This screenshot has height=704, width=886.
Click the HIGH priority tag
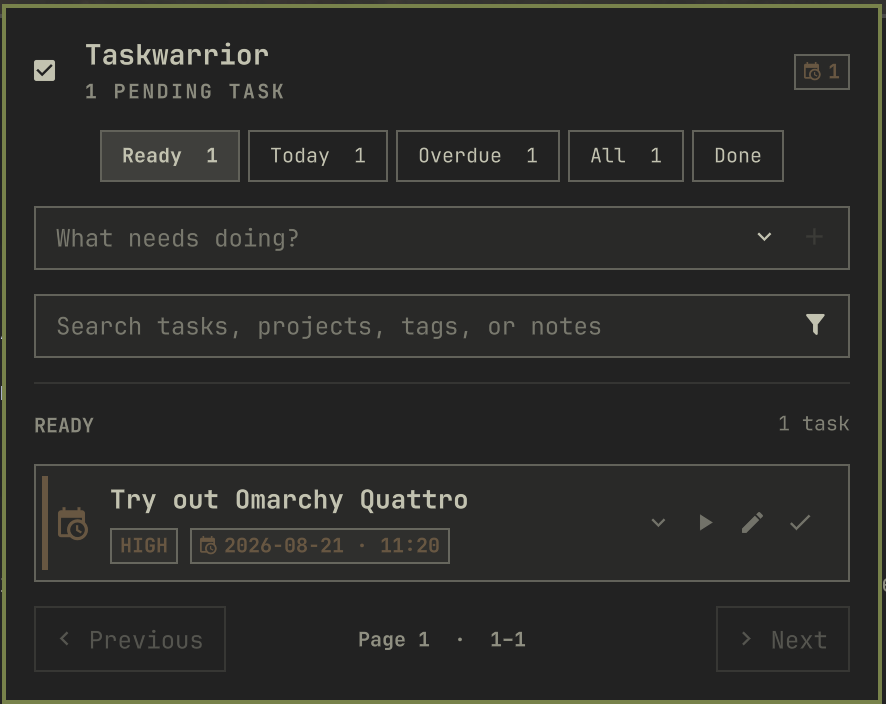click(x=144, y=546)
